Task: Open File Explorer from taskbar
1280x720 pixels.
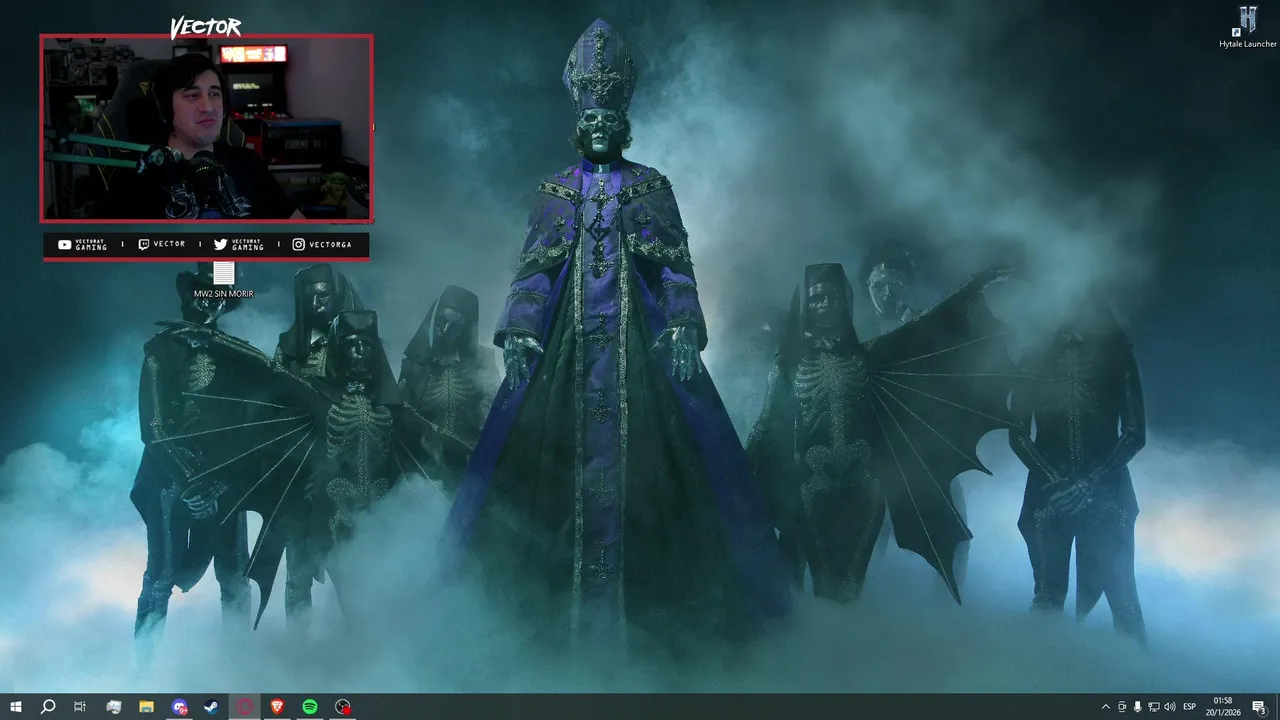Action: point(146,707)
